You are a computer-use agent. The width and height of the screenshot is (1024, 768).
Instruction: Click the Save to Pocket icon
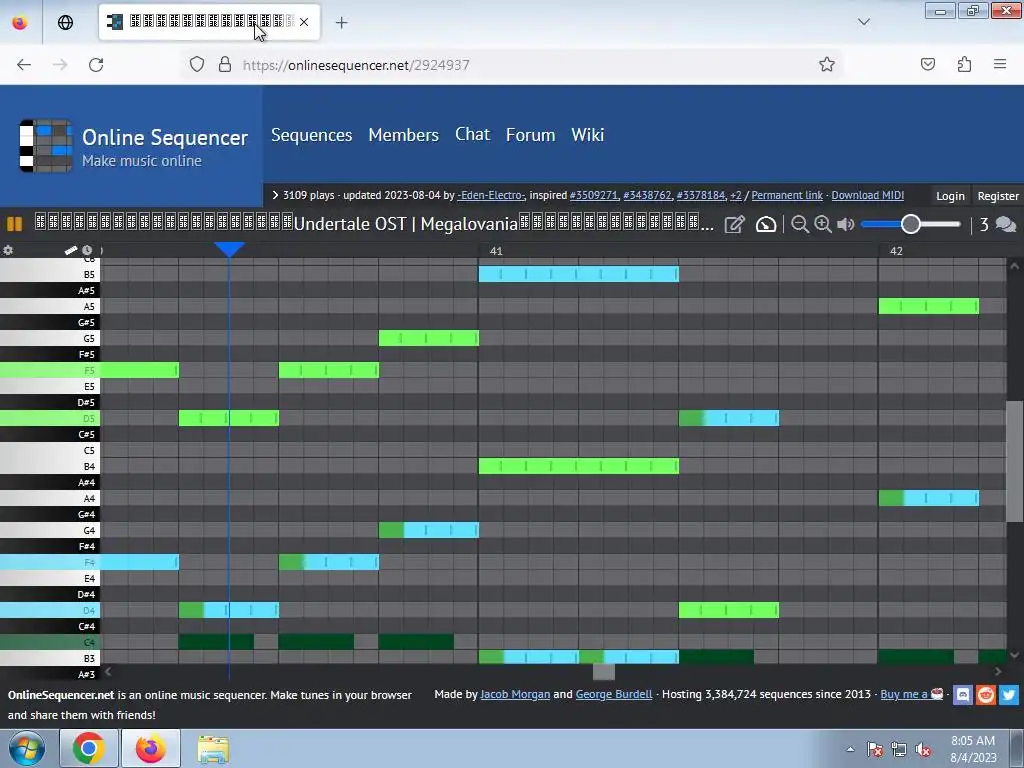[928, 64]
